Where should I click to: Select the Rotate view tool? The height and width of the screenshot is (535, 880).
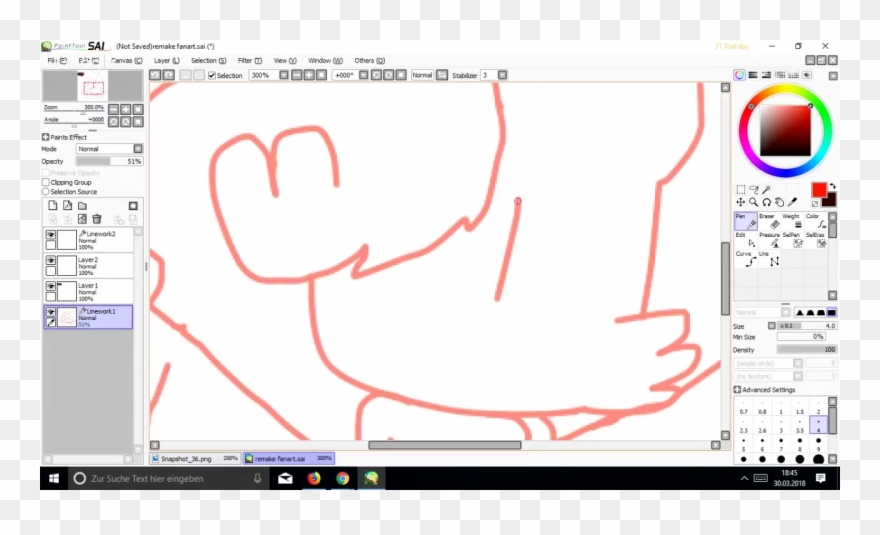(x=766, y=202)
